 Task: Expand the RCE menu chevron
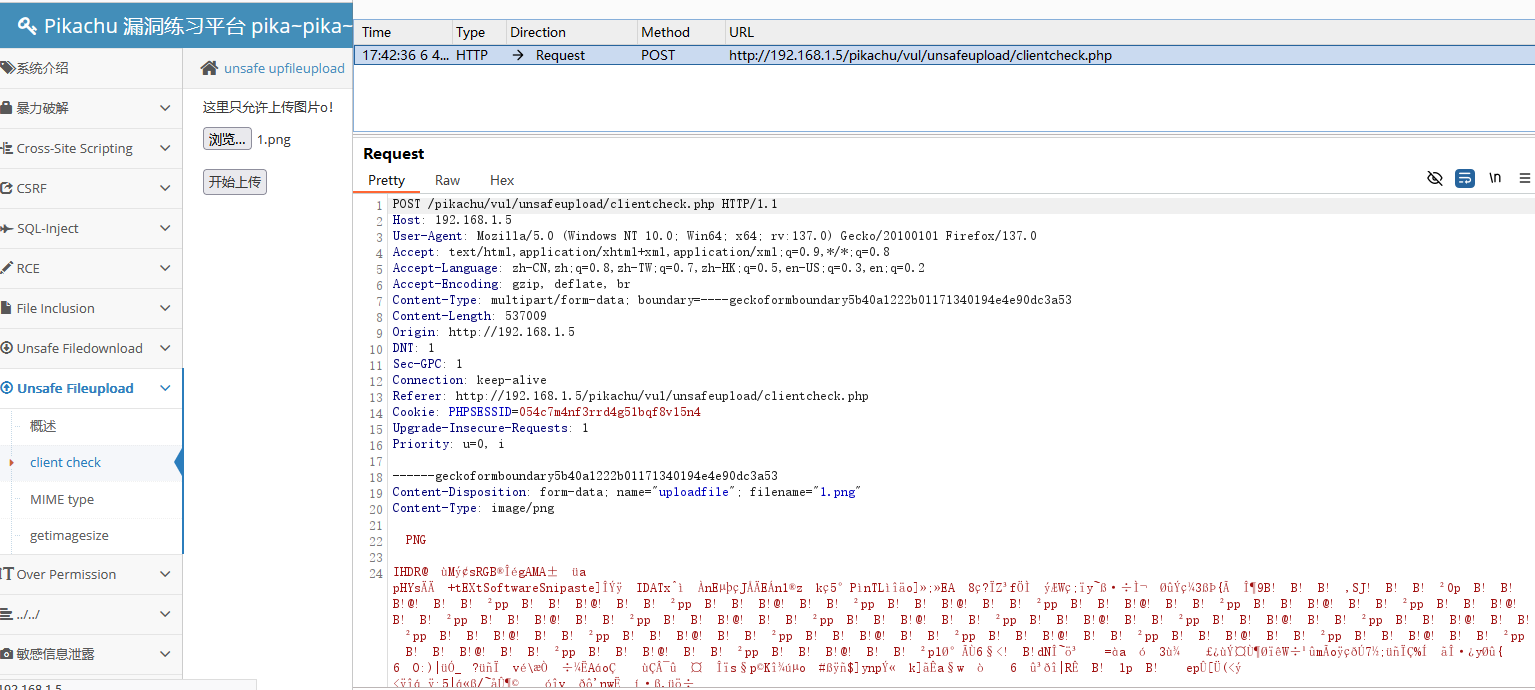(x=165, y=268)
